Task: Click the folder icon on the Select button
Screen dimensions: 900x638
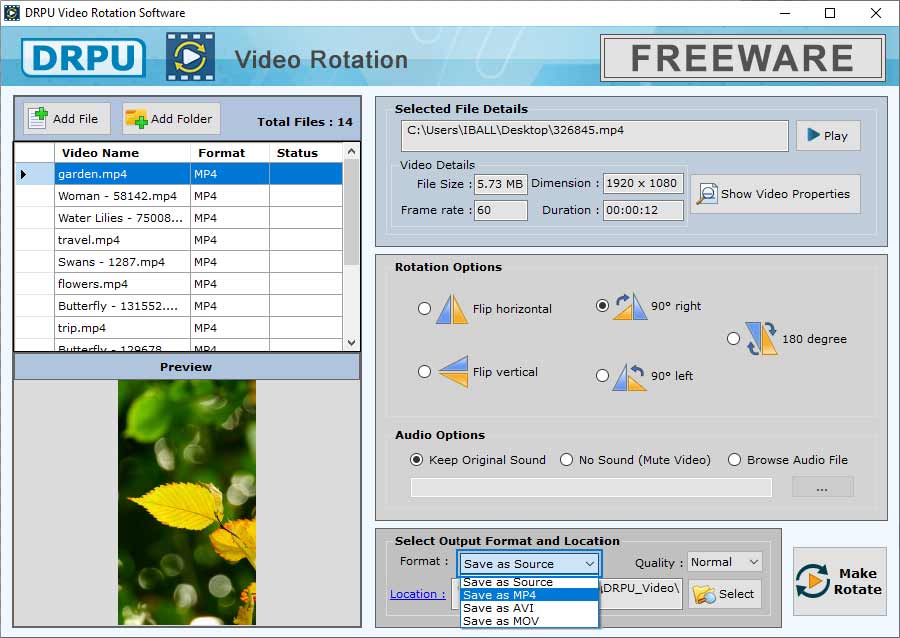Action: (x=704, y=594)
